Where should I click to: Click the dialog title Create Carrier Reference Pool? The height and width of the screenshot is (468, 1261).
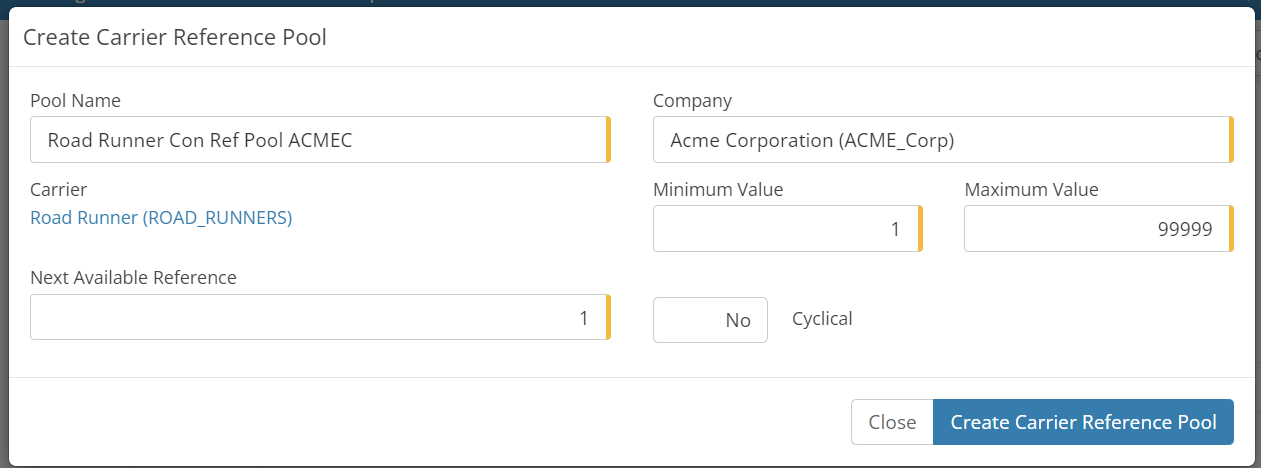(x=175, y=38)
